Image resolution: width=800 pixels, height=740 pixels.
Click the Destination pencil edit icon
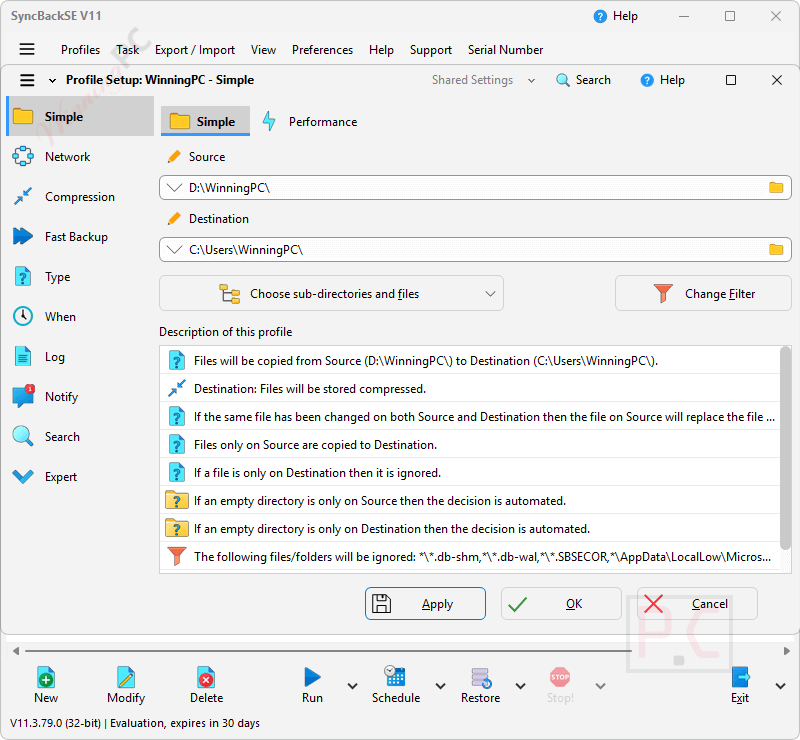(174, 218)
